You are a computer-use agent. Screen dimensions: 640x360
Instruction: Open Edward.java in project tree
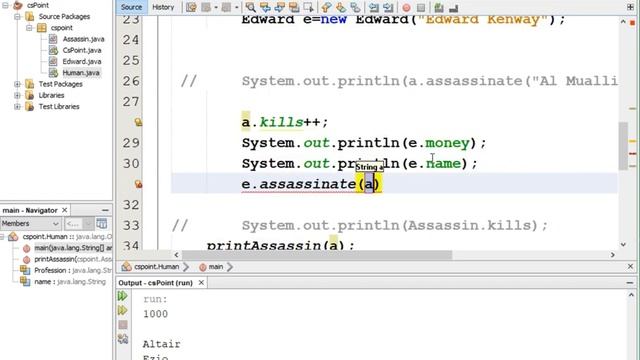tap(82, 62)
